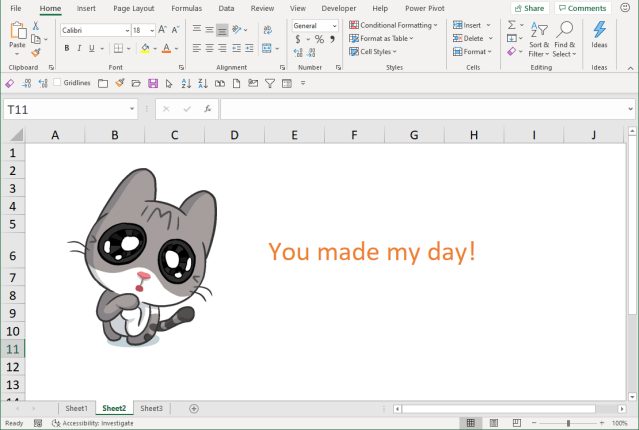This screenshot has height=430, width=639.
Task: Switch to the Formulas ribbon tab
Action: [186, 8]
